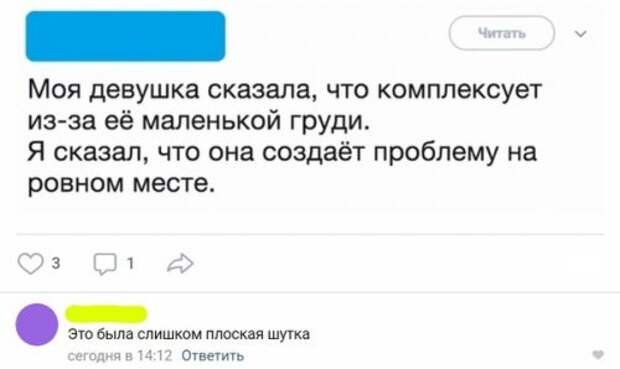
Task: Expand the post options chevron
Action: [x=580, y=34]
